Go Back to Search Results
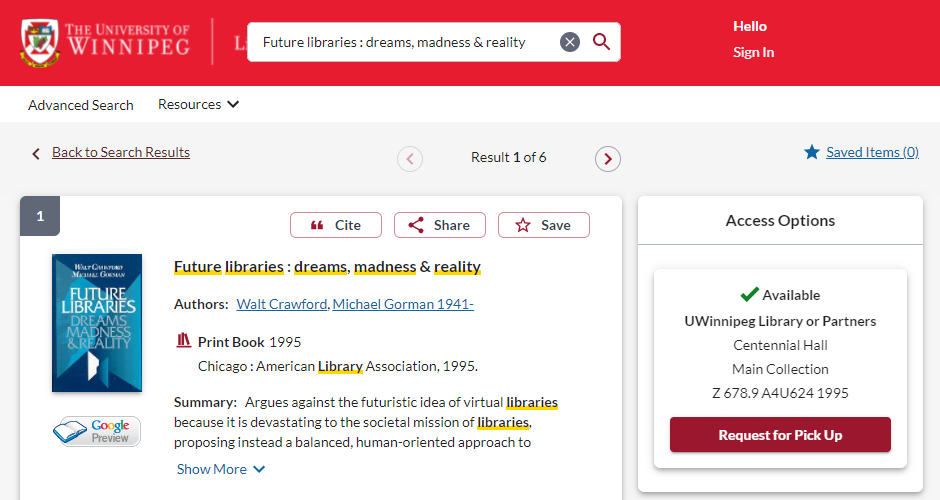Screen dimensions: 940x500 coord(120,152)
